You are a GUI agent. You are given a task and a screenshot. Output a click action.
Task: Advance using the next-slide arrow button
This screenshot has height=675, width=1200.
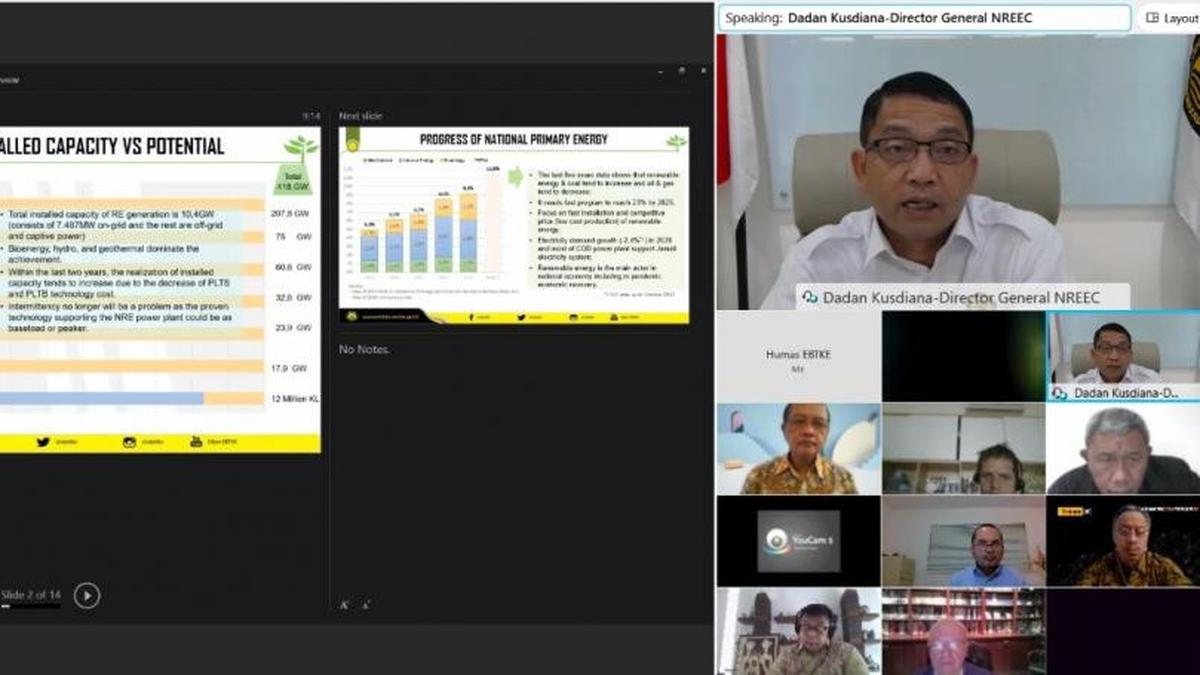[88, 597]
